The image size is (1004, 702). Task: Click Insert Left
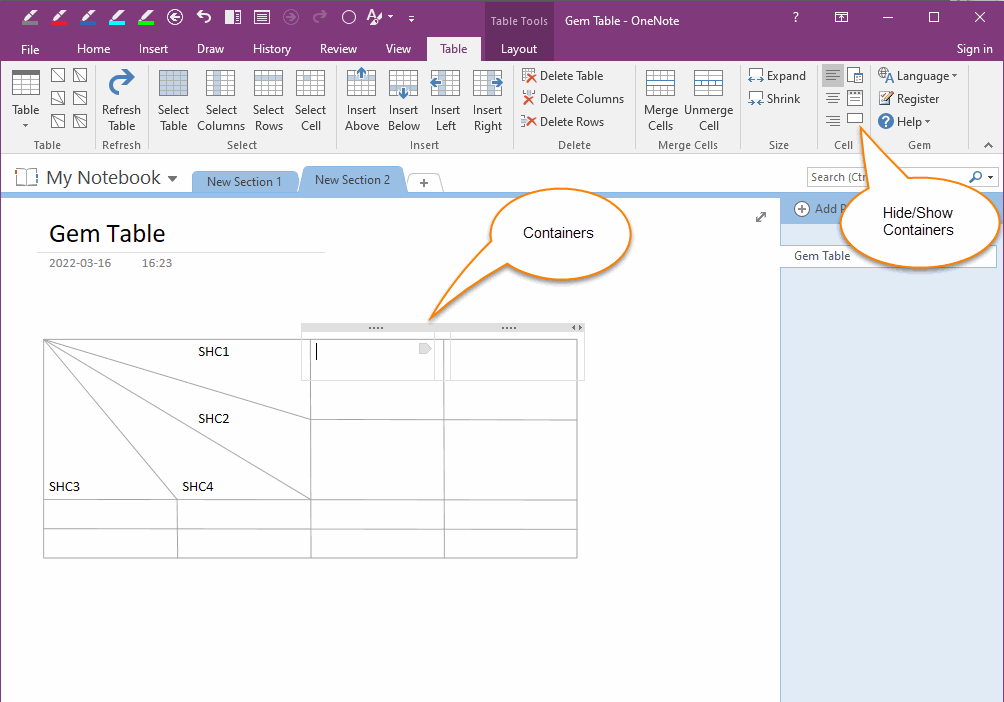(x=446, y=100)
